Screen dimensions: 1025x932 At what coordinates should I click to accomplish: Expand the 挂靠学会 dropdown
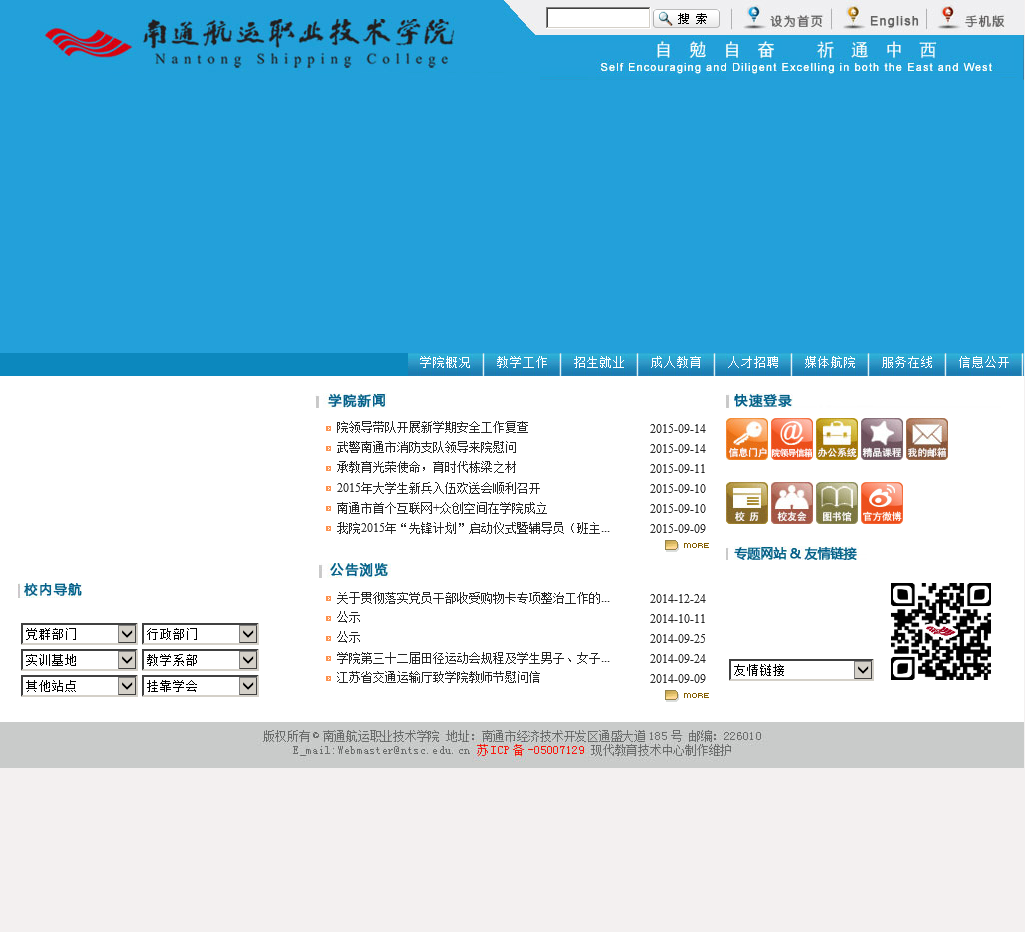coord(200,686)
